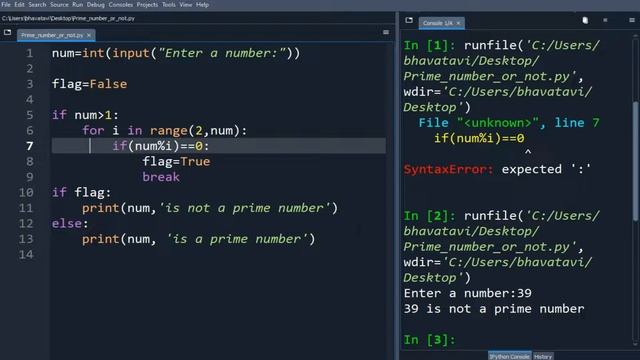Click the 'for i in range(2,num):' line

[164, 131]
